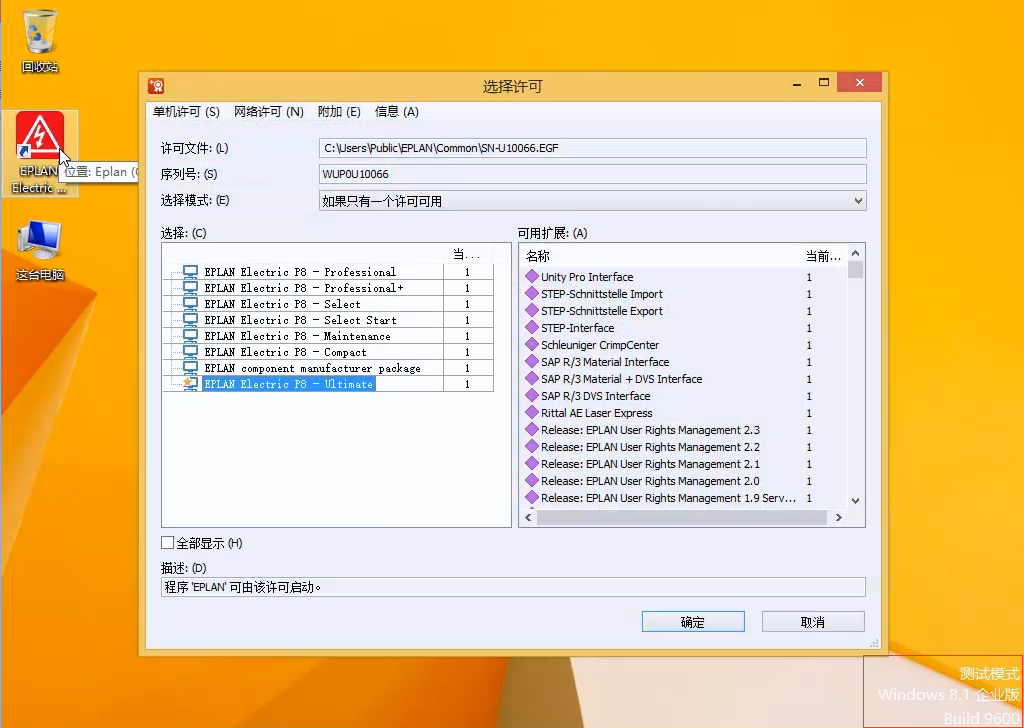Click diamond icon of STEP-Schnittstelle Export
This screenshot has height=728, width=1024.
532,310
